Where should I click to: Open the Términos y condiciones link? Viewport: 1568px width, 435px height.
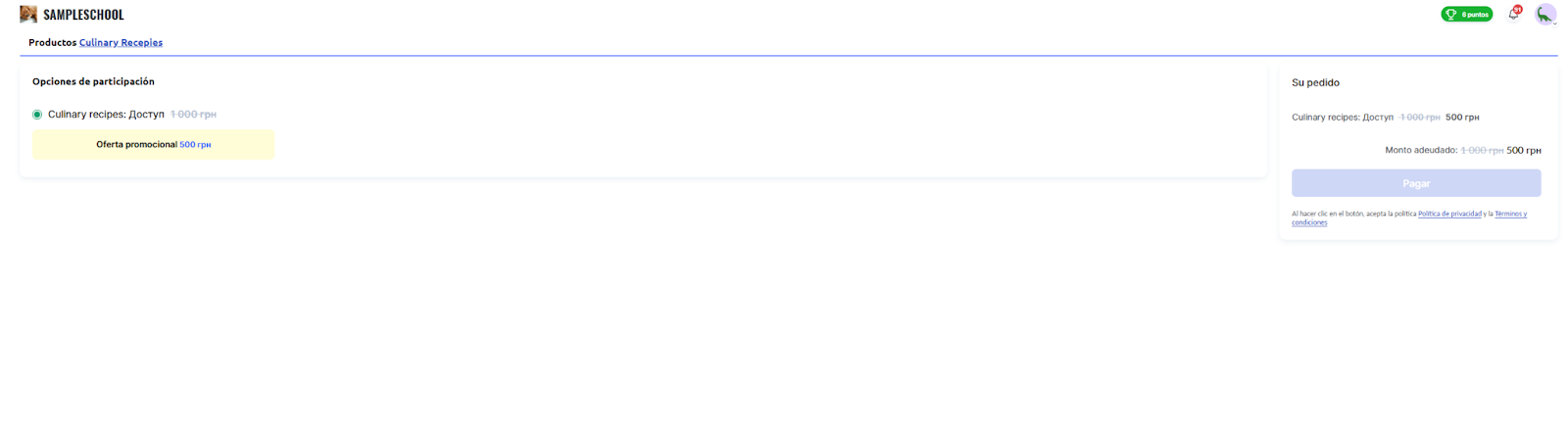(x=1509, y=214)
